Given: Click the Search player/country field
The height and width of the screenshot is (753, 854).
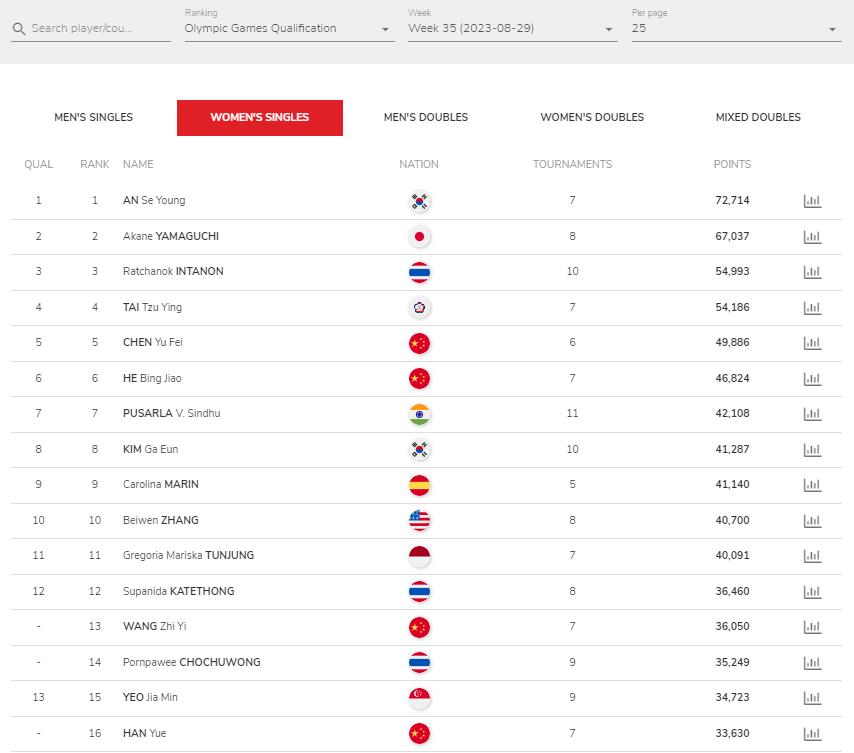Looking at the screenshot, I should click(x=91, y=28).
